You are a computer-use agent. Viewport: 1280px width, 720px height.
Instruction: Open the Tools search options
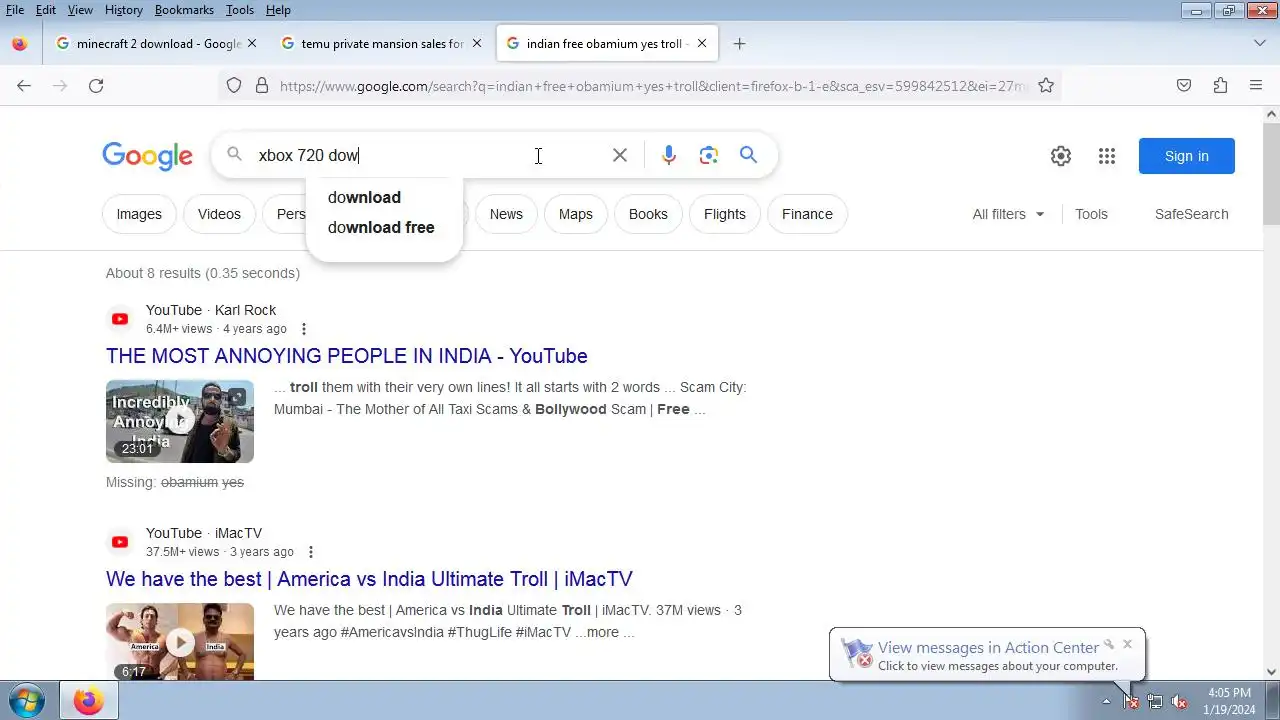1091,214
